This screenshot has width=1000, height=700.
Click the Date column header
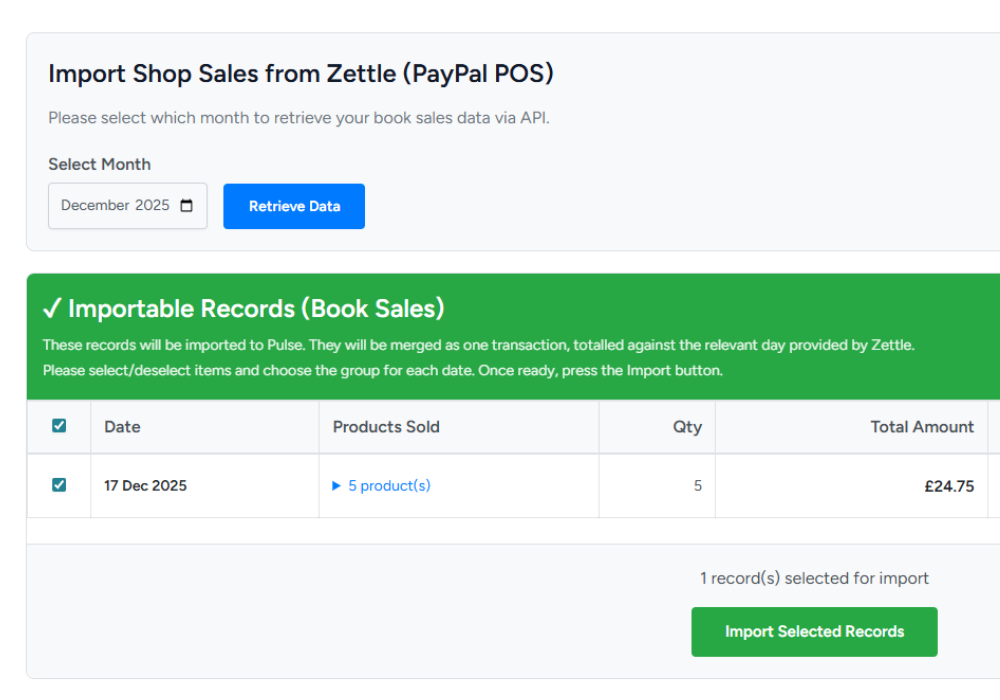pos(122,427)
